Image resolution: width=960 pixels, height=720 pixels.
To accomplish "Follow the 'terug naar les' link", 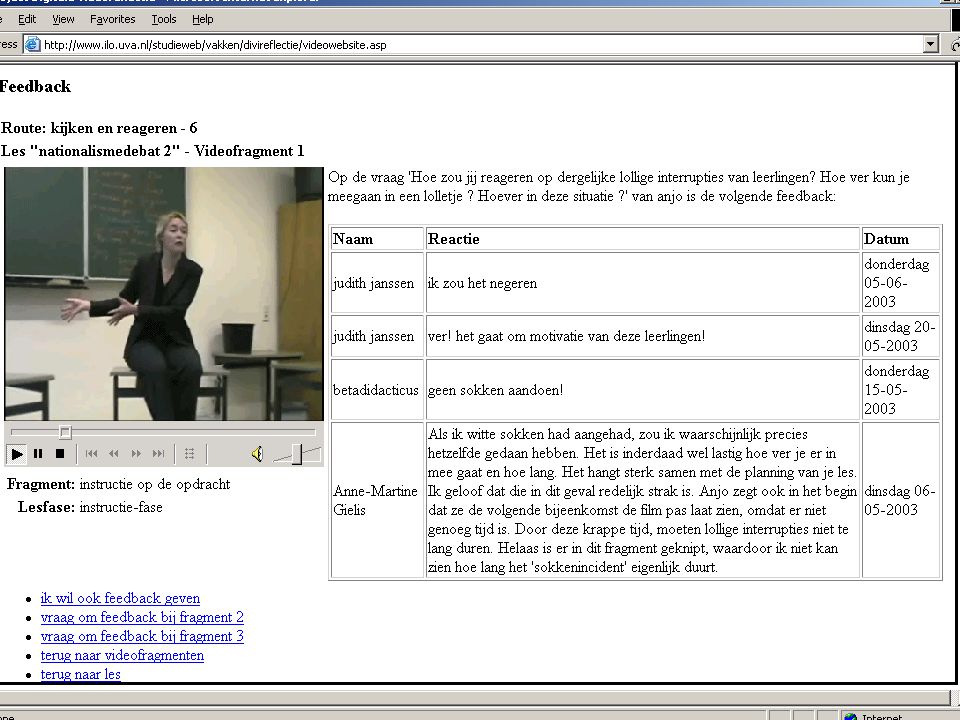I will coord(80,674).
